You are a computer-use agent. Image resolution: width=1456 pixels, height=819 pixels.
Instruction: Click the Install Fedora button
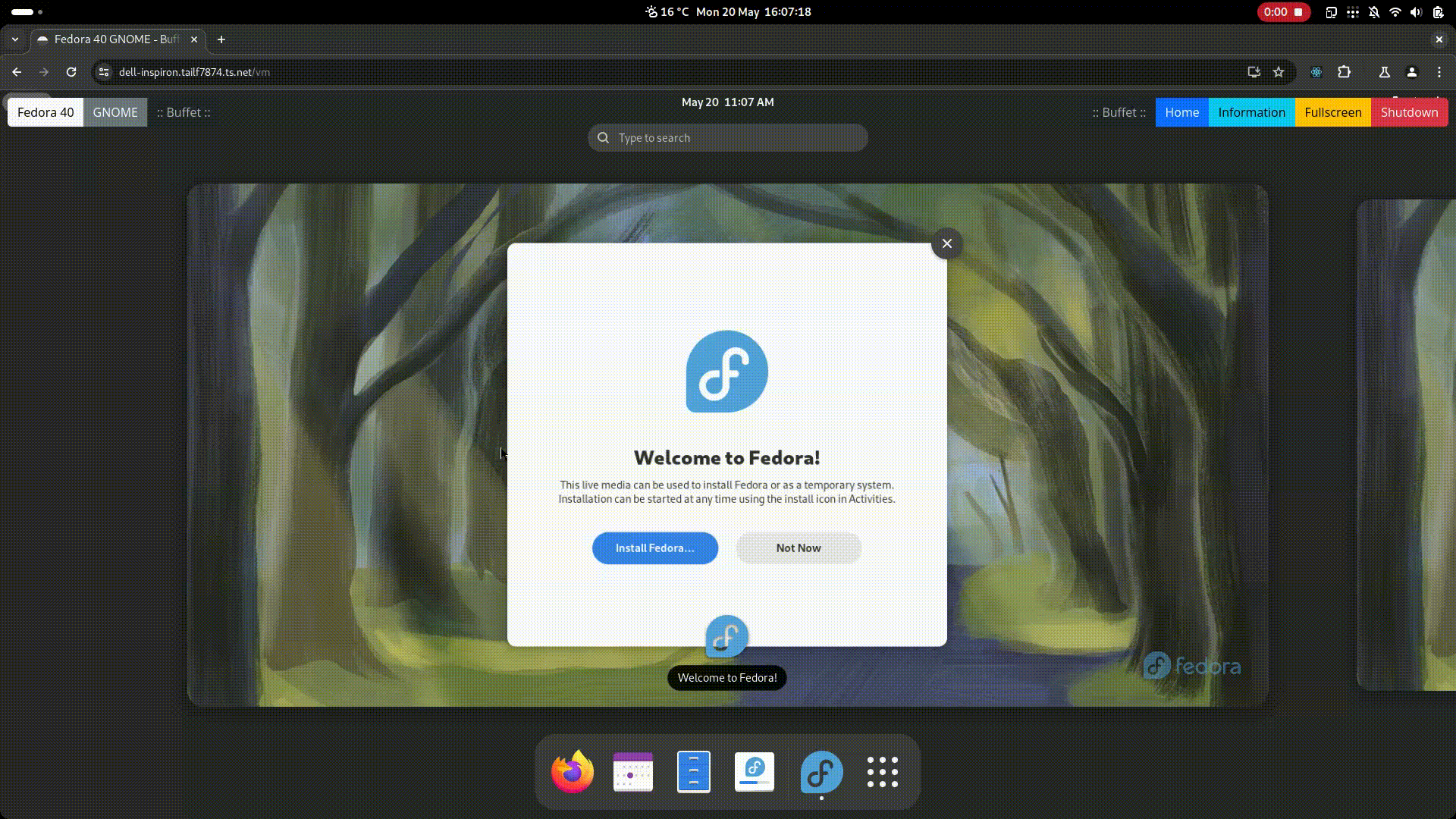coord(654,548)
